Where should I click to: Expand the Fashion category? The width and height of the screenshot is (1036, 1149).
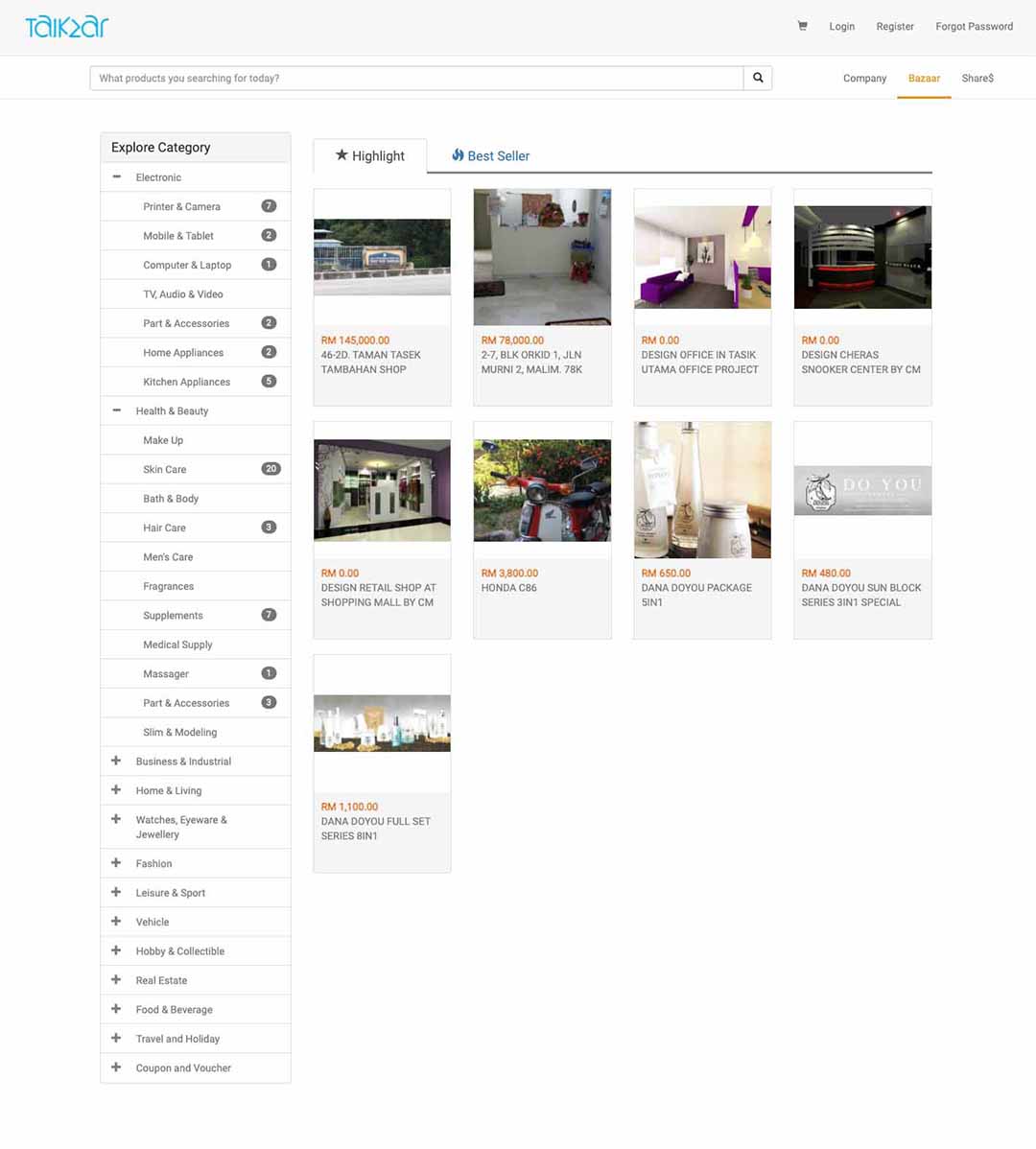(x=116, y=863)
